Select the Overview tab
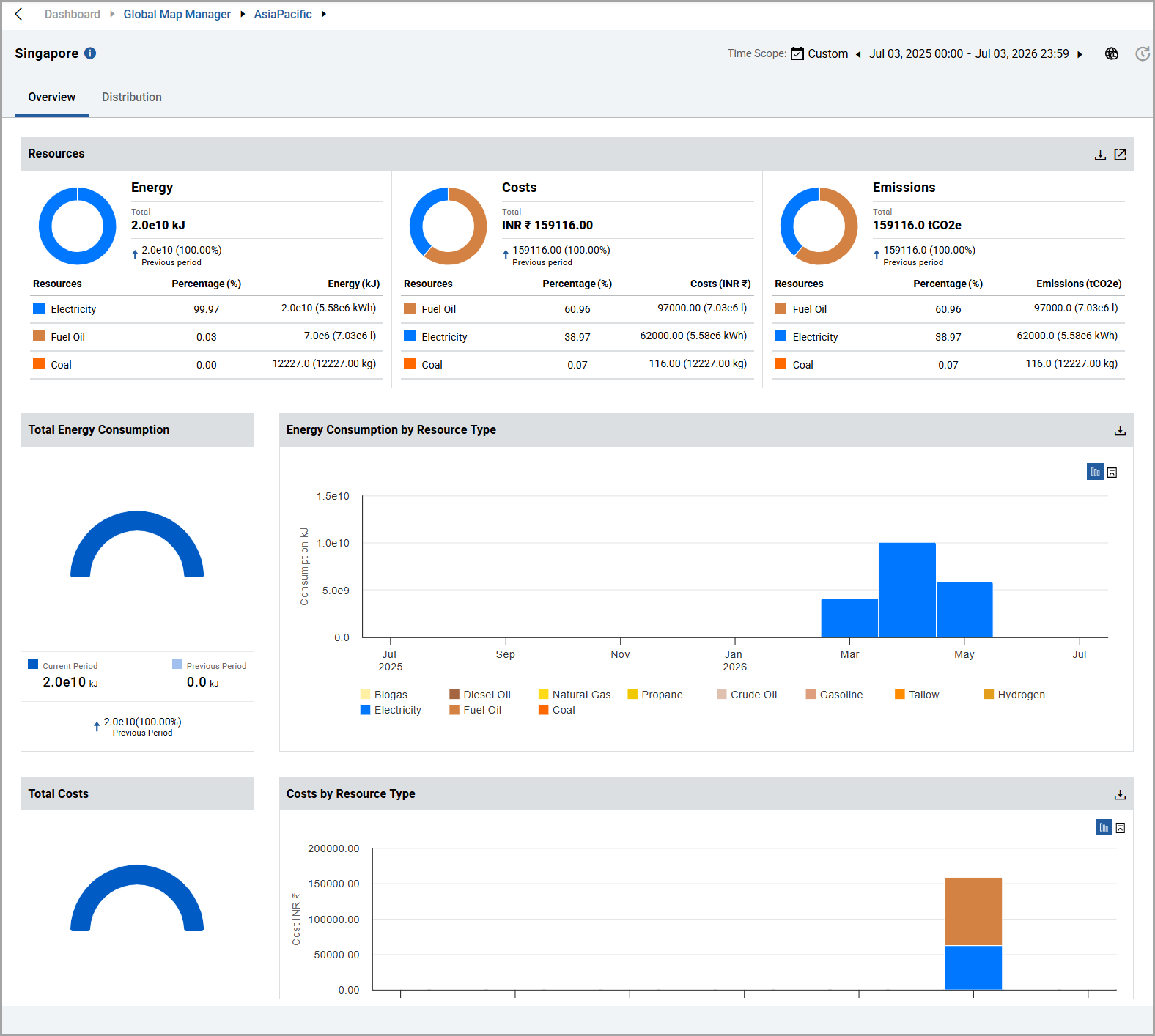 [52, 97]
